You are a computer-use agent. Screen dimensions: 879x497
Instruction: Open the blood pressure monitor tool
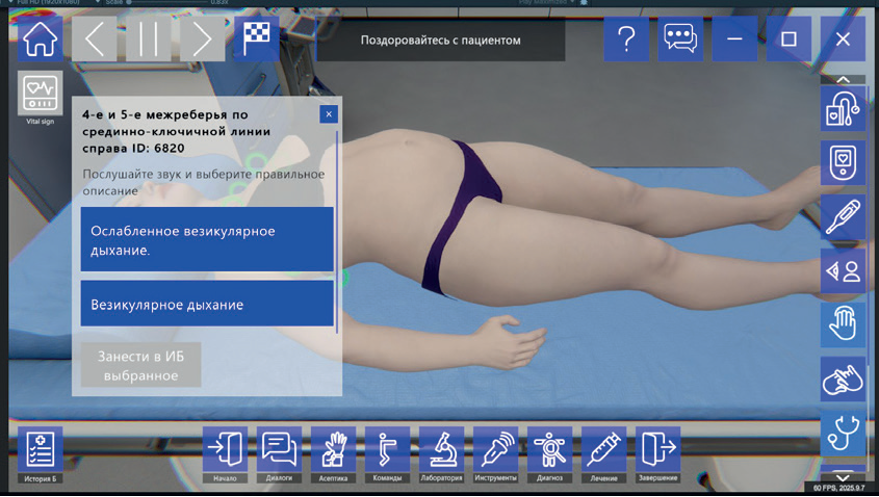pos(843,109)
